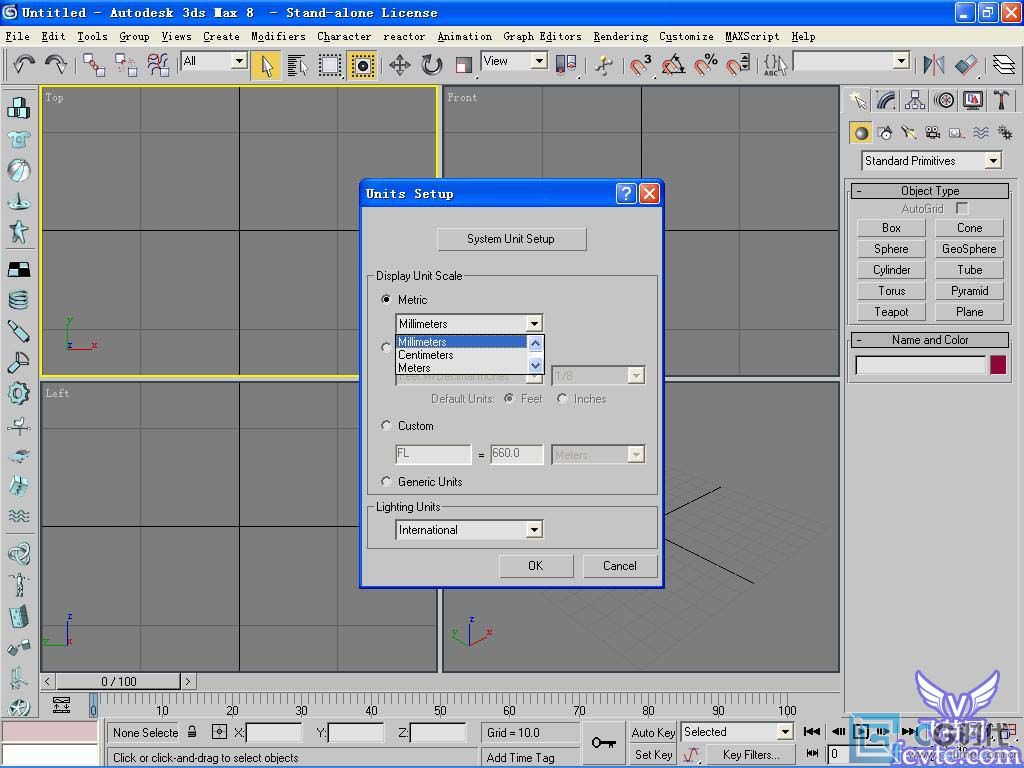The height and width of the screenshot is (768, 1024).
Task: Toggle the Set Key mode button
Action: tap(653, 755)
